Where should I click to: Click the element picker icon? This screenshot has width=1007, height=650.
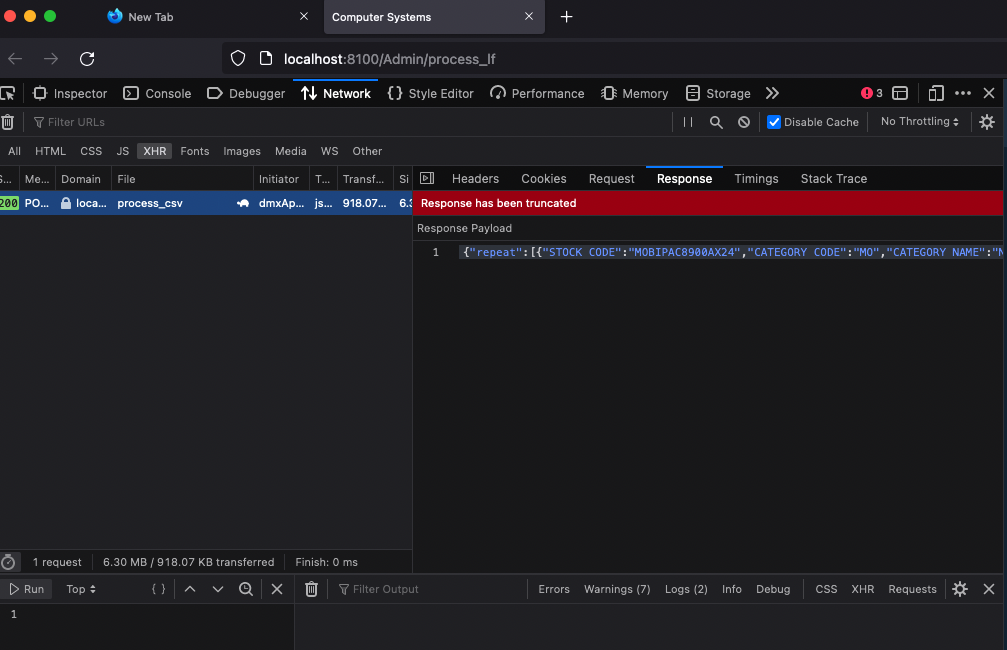point(8,94)
